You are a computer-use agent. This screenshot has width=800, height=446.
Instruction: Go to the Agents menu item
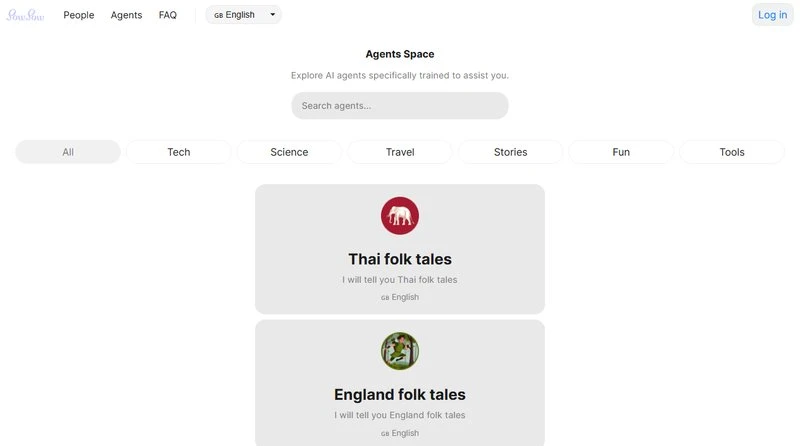[x=126, y=15]
